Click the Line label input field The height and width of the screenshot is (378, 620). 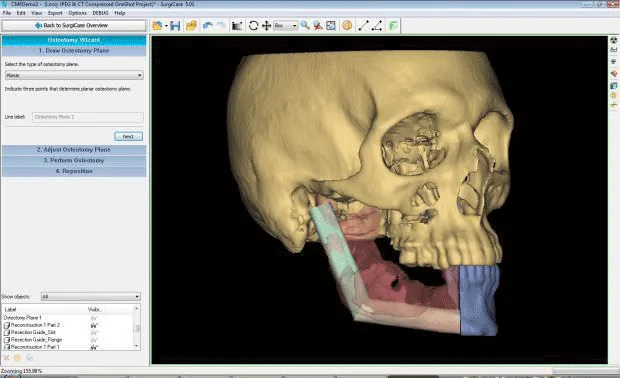[x=87, y=117]
